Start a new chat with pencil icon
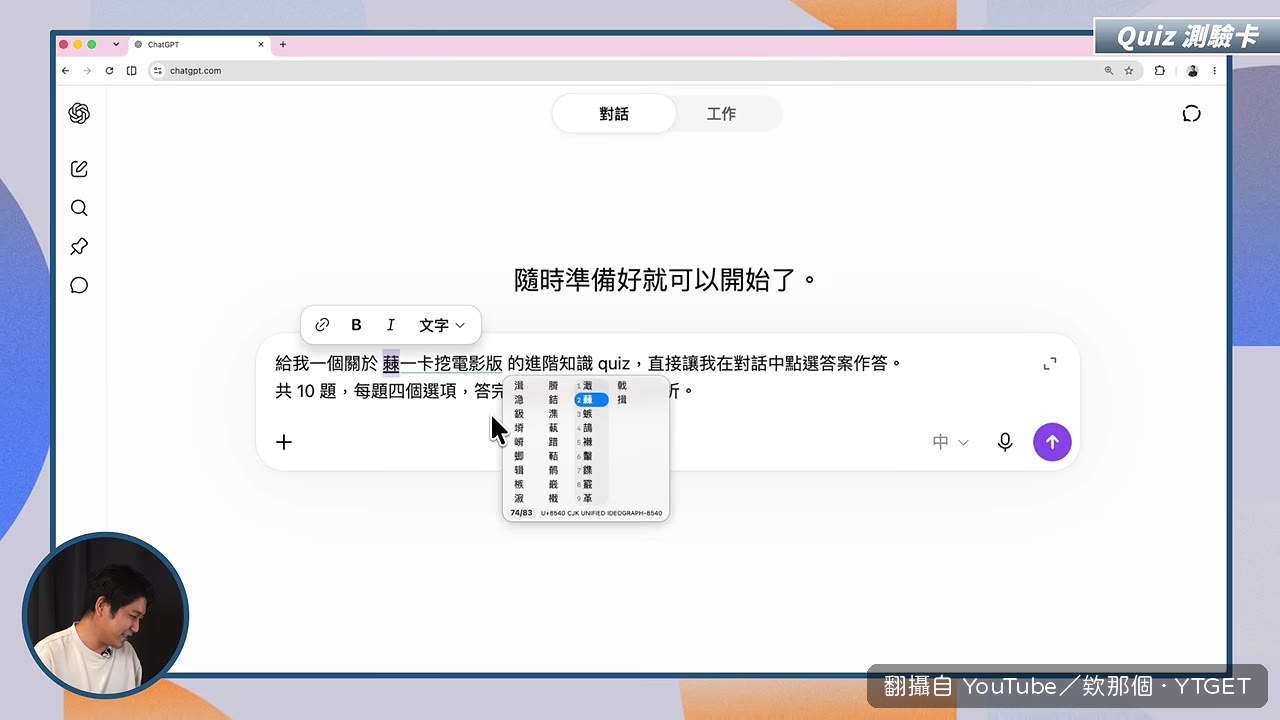Image resolution: width=1280 pixels, height=720 pixels. tap(79, 169)
